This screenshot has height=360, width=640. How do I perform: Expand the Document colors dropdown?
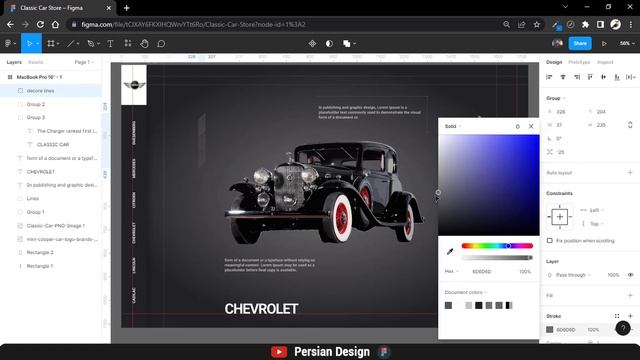466,292
